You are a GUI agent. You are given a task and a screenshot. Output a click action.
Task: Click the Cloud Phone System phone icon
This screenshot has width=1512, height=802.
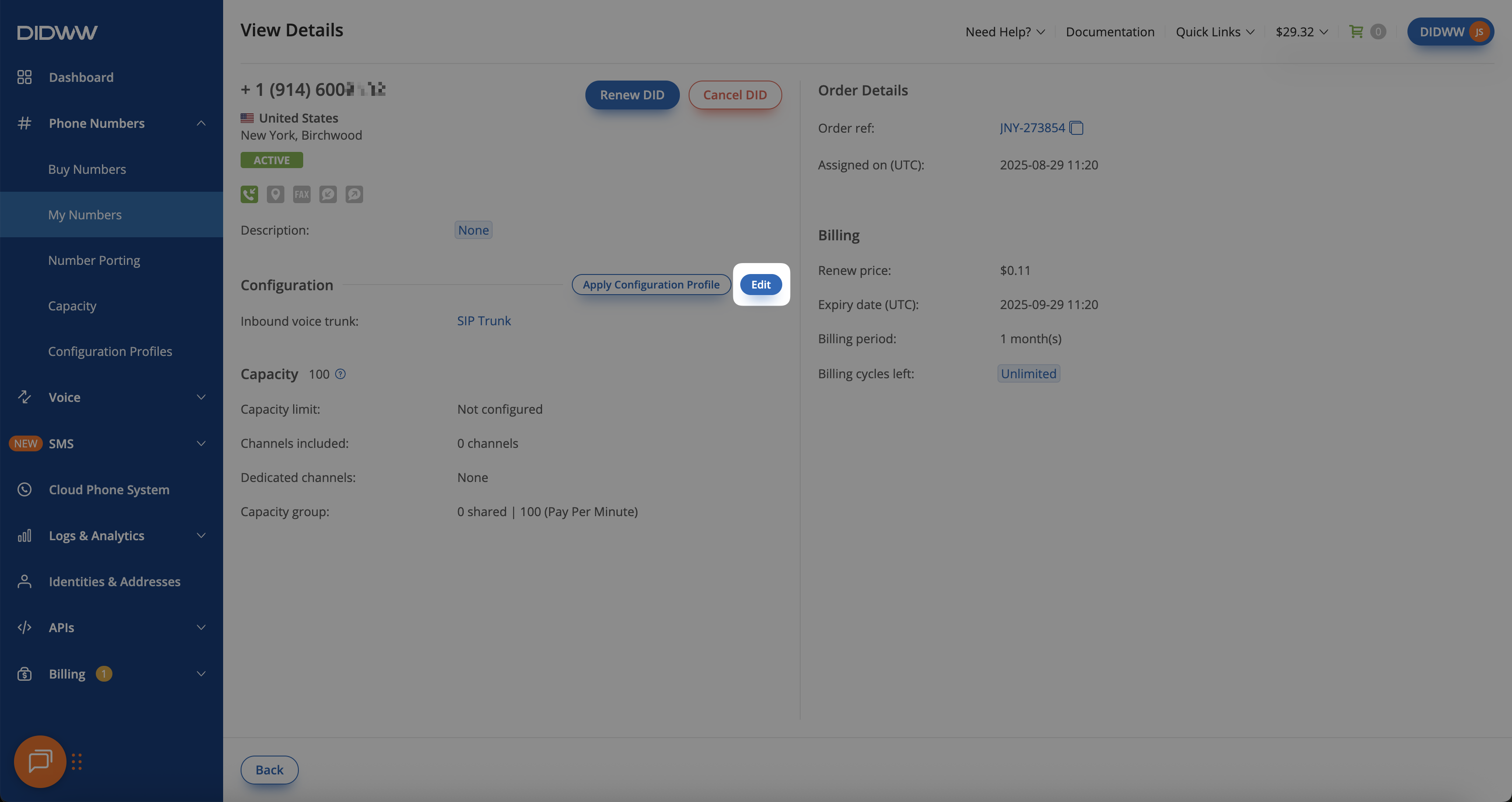(24, 489)
